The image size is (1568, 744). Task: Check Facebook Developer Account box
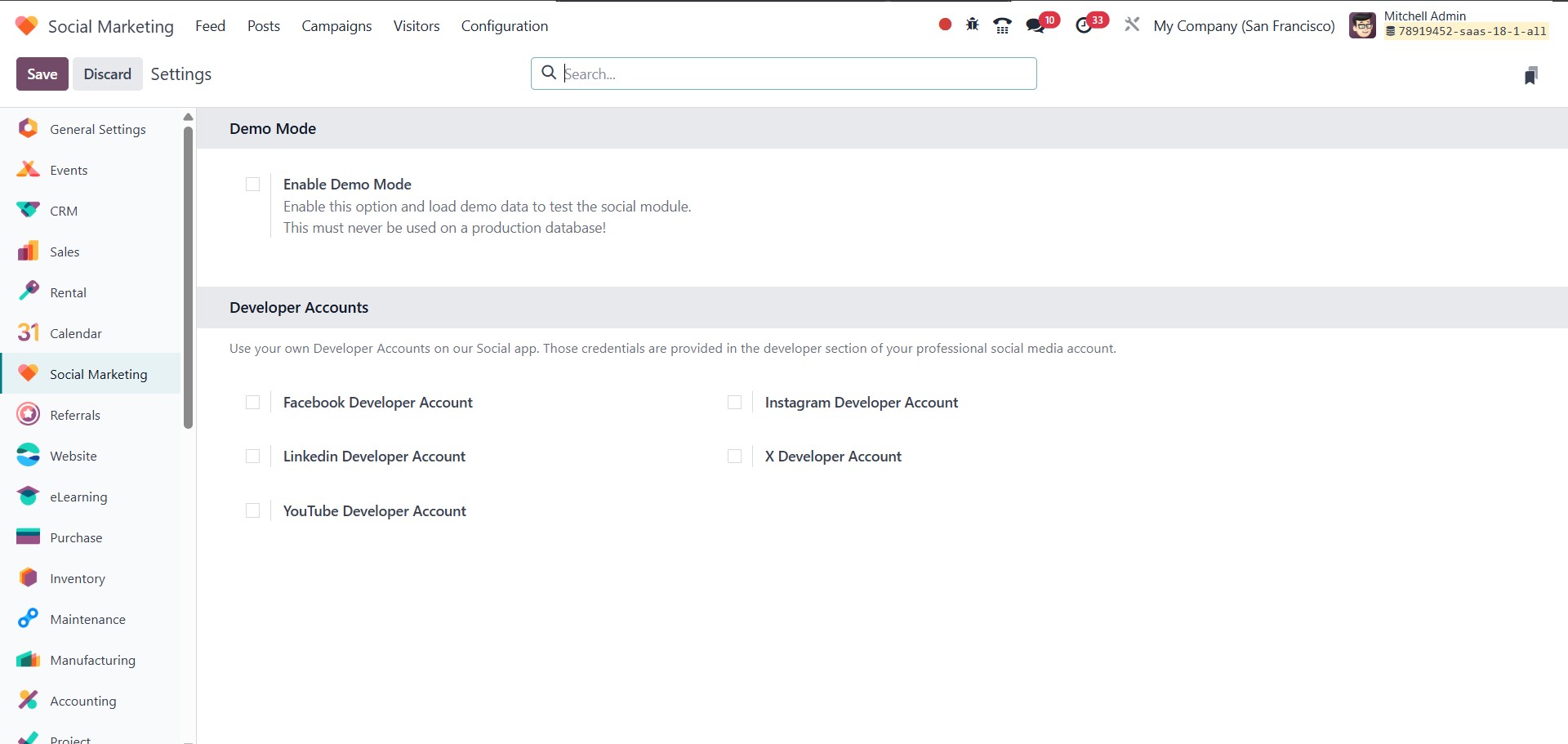click(253, 403)
